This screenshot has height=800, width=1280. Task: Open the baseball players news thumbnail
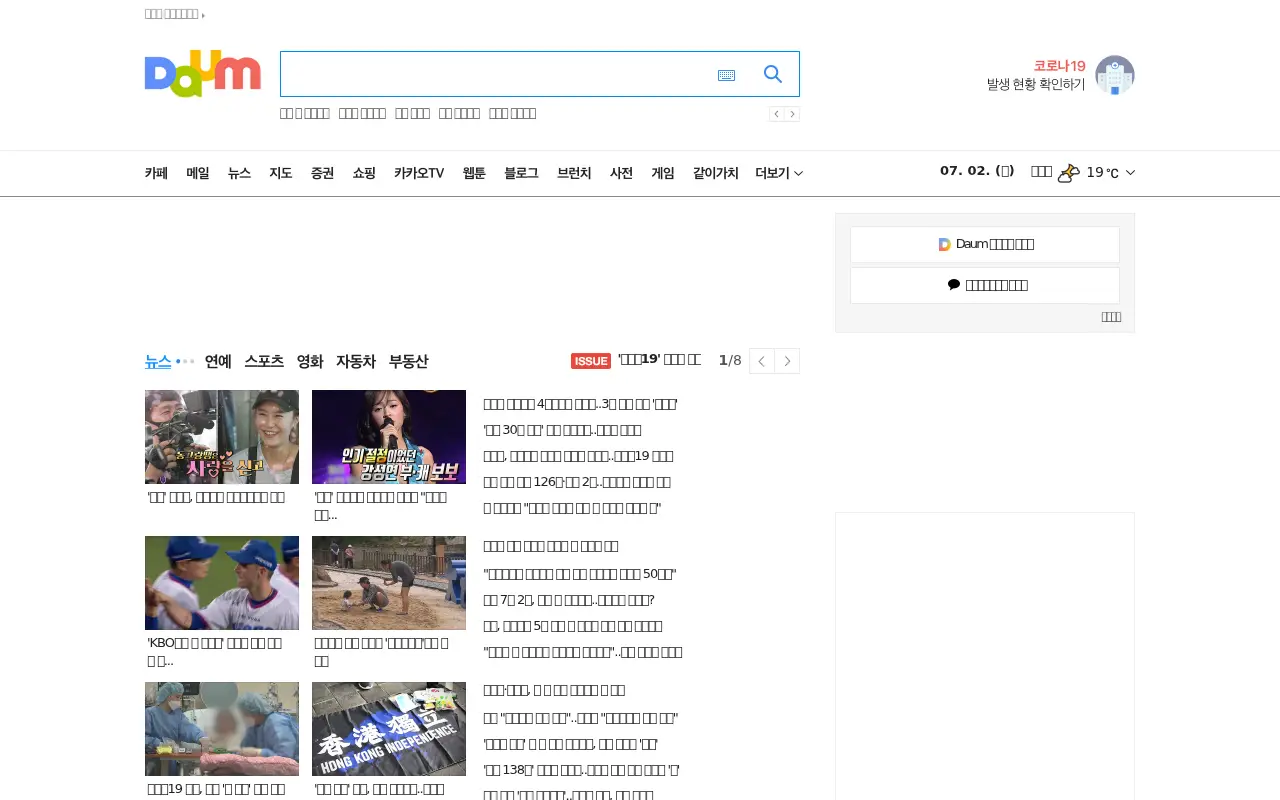(x=222, y=583)
